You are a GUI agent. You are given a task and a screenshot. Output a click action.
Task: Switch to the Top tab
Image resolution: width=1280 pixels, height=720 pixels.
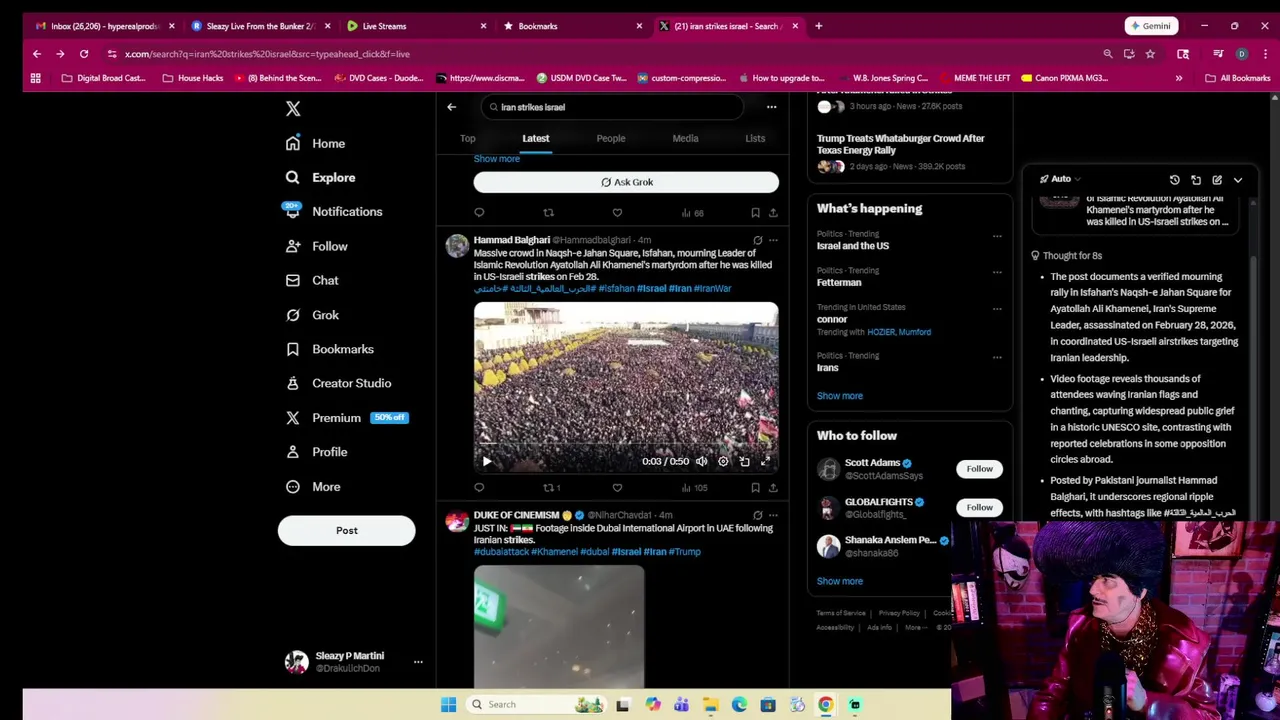coord(467,138)
